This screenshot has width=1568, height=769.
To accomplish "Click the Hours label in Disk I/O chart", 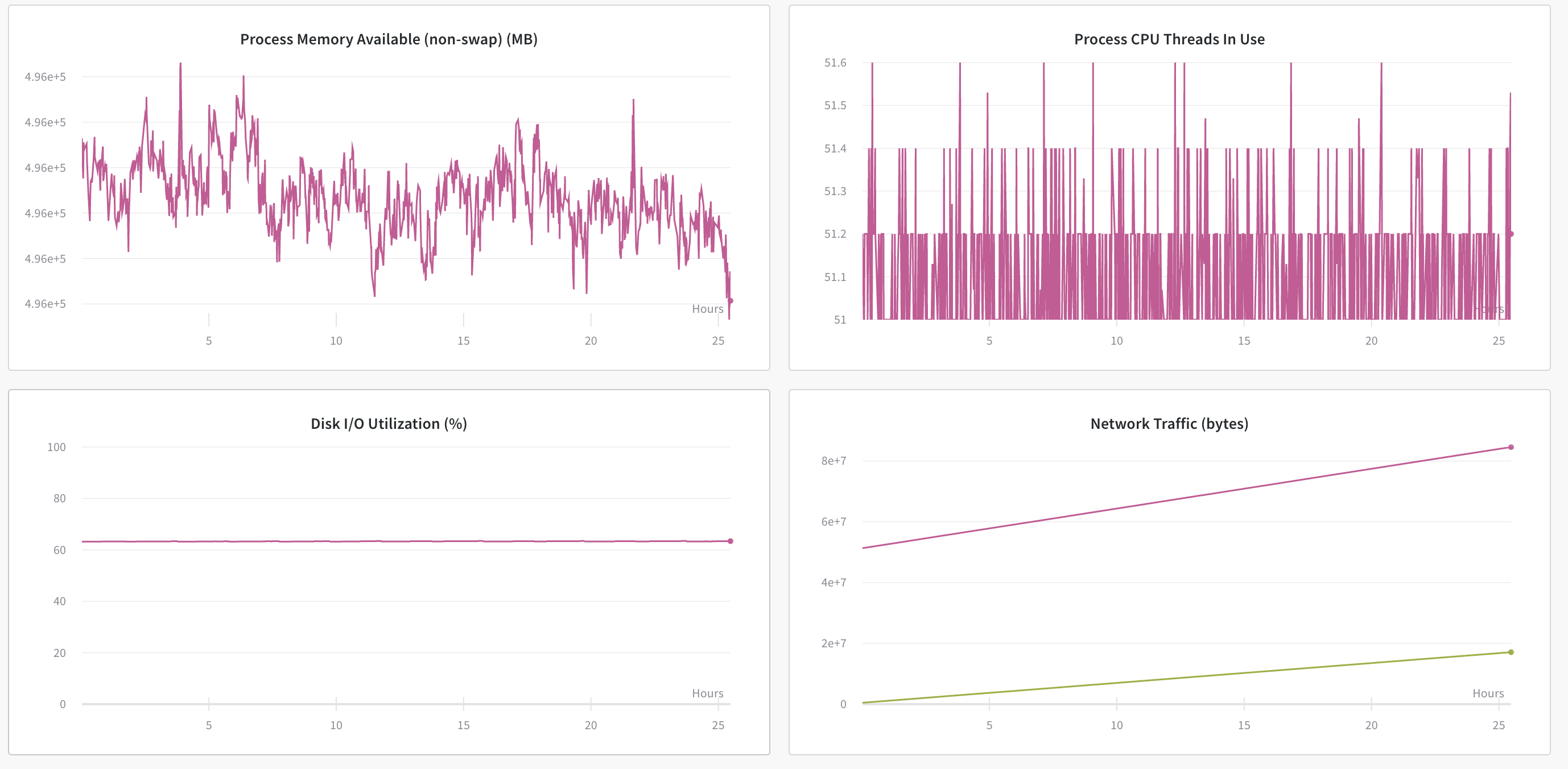I will (x=707, y=693).
